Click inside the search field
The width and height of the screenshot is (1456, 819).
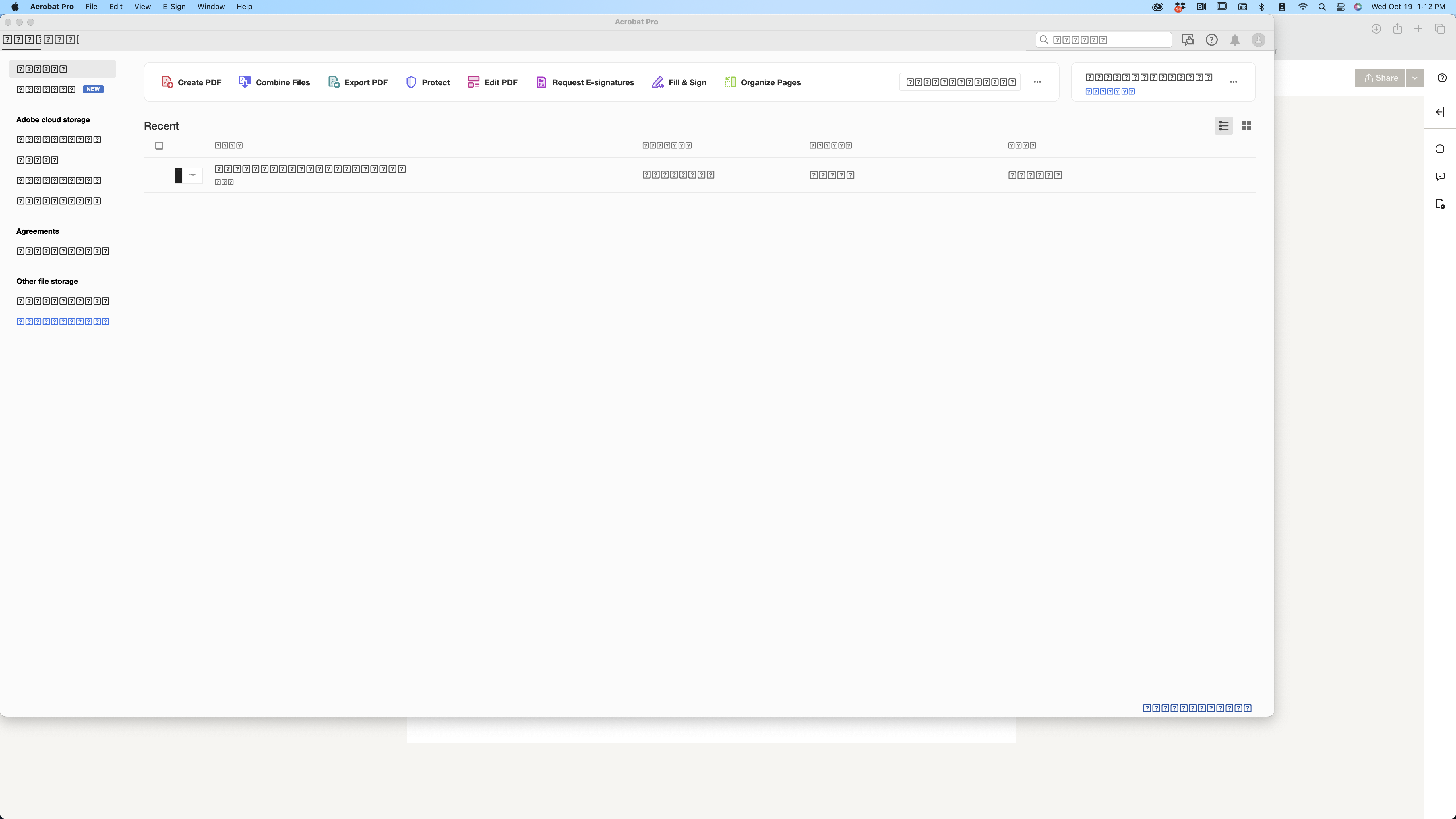tap(1102, 40)
